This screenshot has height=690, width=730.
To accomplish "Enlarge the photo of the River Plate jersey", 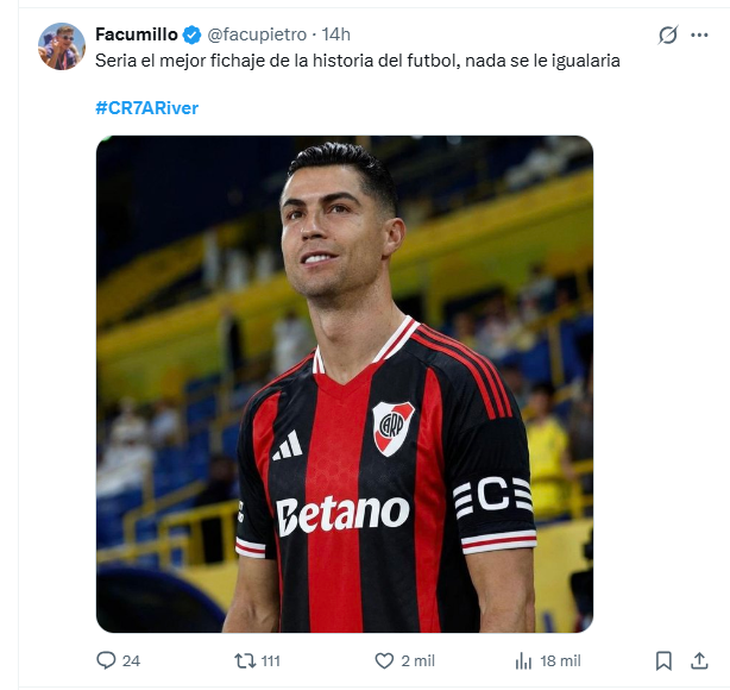I will (344, 383).
